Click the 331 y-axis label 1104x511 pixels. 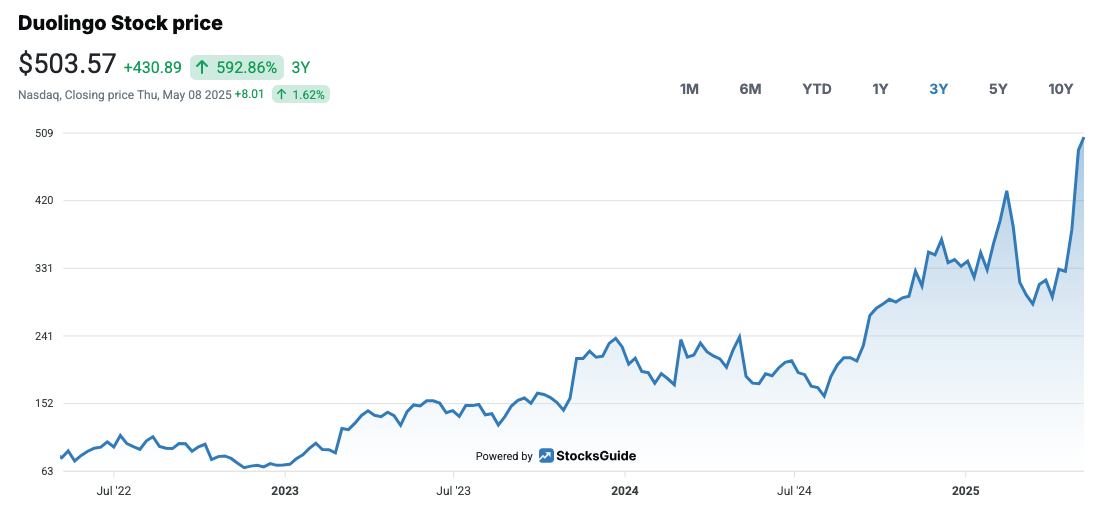[46, 268]
